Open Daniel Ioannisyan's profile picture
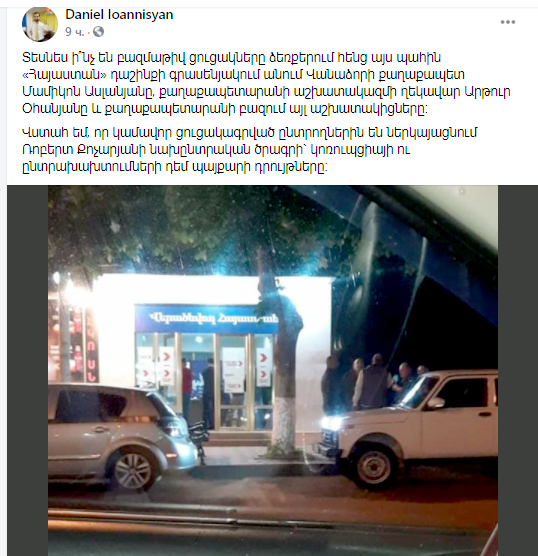The image size is (538, 556). click(x=40, y=24)
